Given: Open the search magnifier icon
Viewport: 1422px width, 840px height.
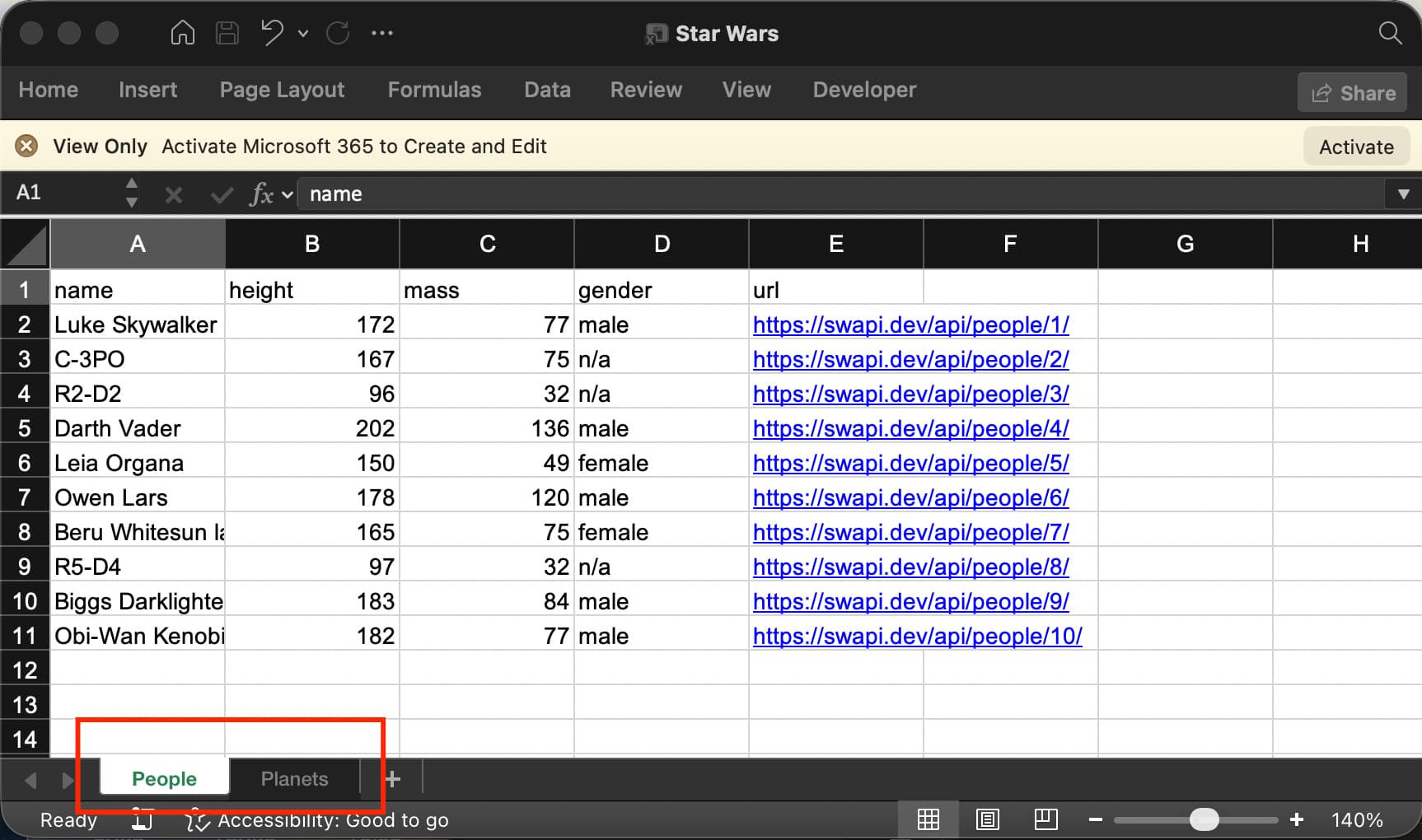Looking at the screenshot, I should click(1390, 33).
